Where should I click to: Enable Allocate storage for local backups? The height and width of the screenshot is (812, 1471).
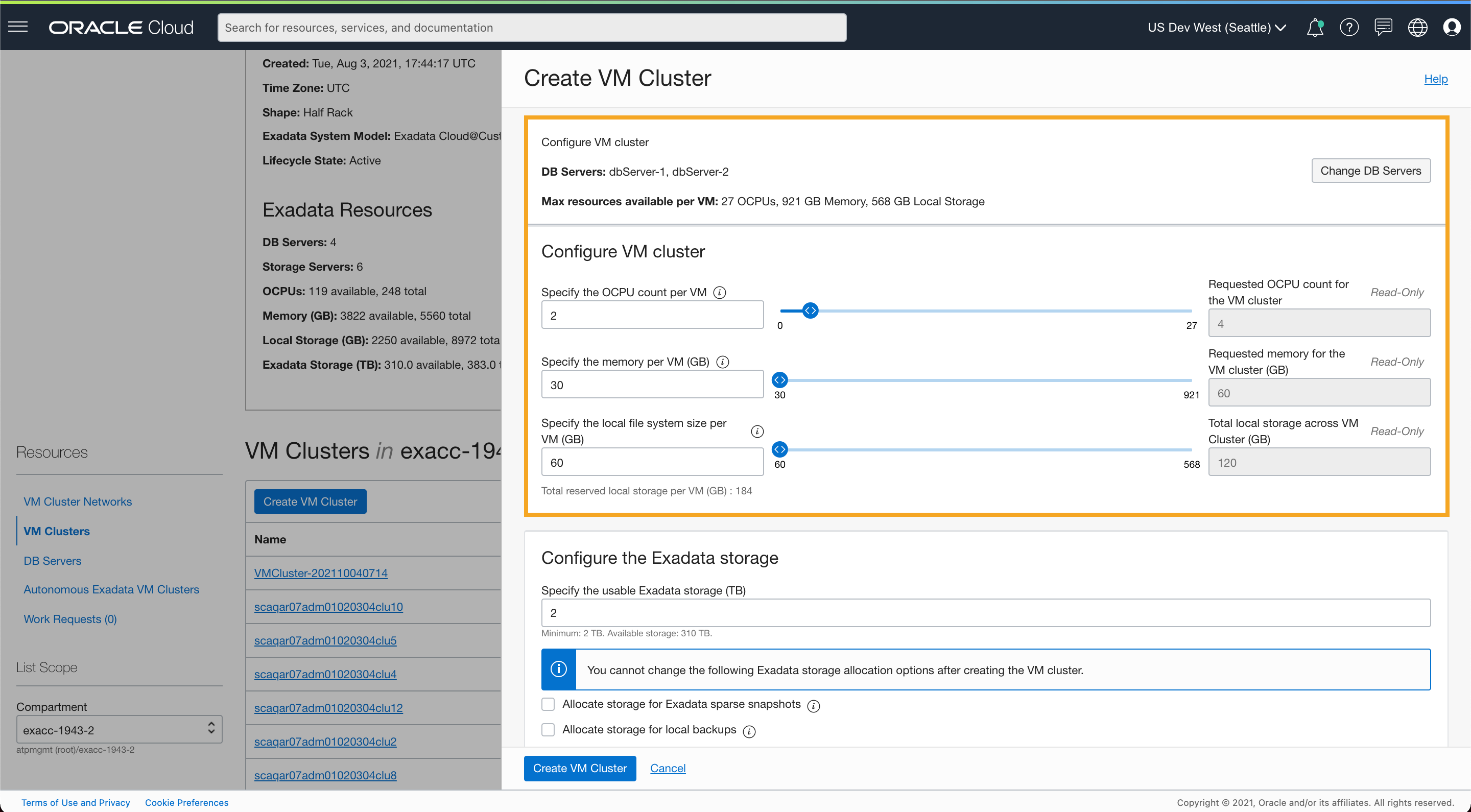pyautogui.click(x=548, y=730)
